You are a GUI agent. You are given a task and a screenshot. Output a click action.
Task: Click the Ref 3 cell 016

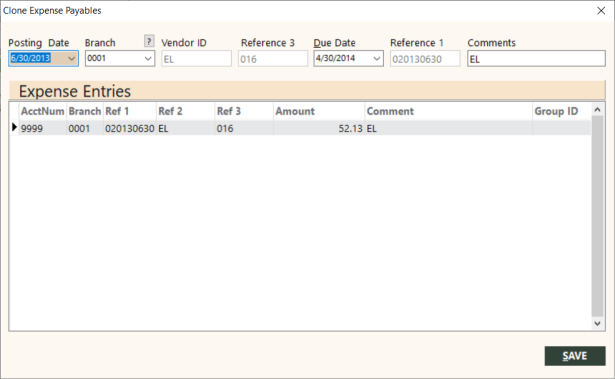(244, 128)
